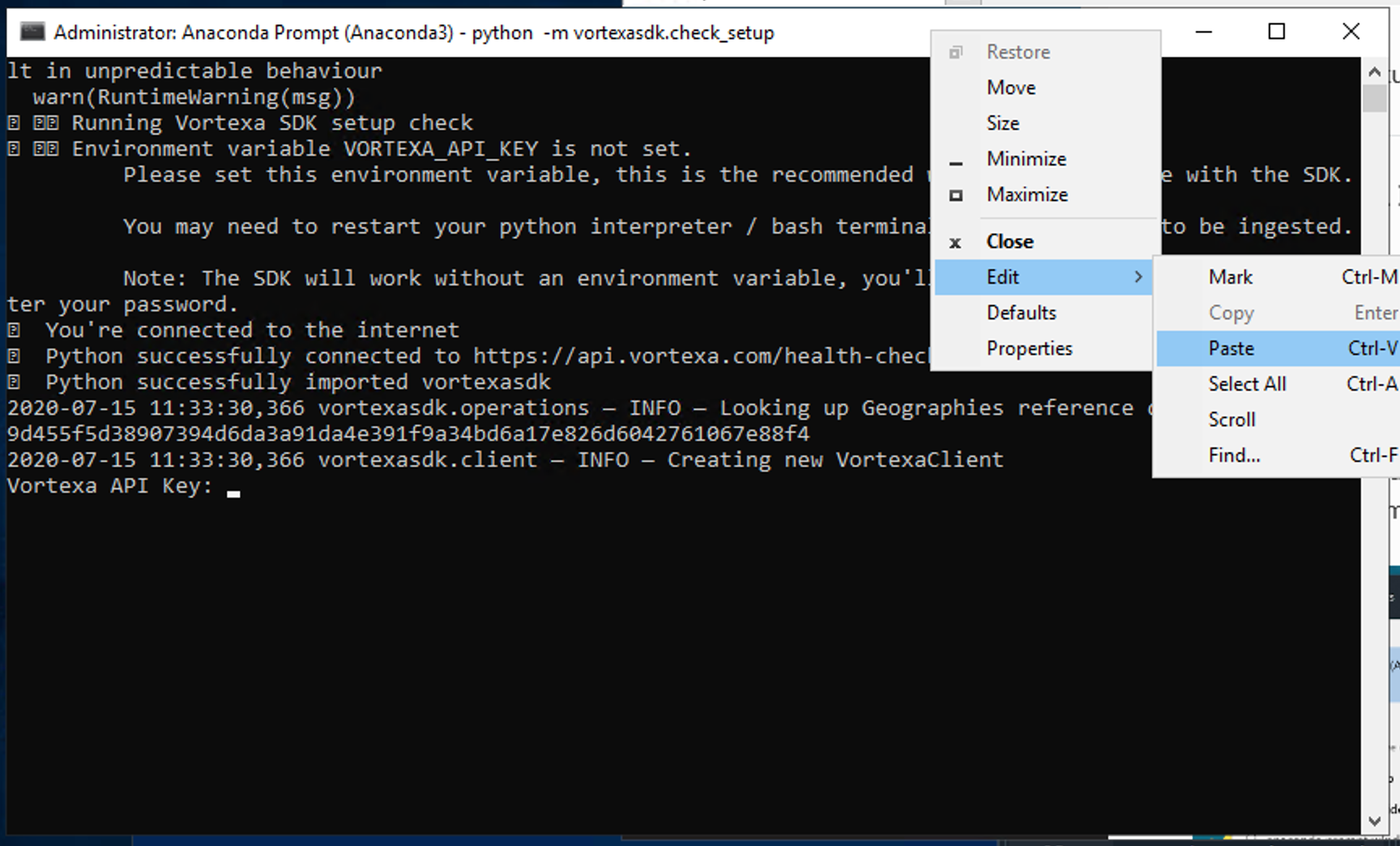Click the 'warn(RuntimeWarning(msg))' line
1400x846 pixels.
point(194,97)
